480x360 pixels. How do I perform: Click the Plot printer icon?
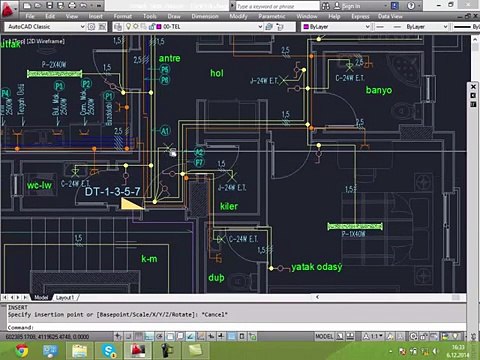(72, 6)
